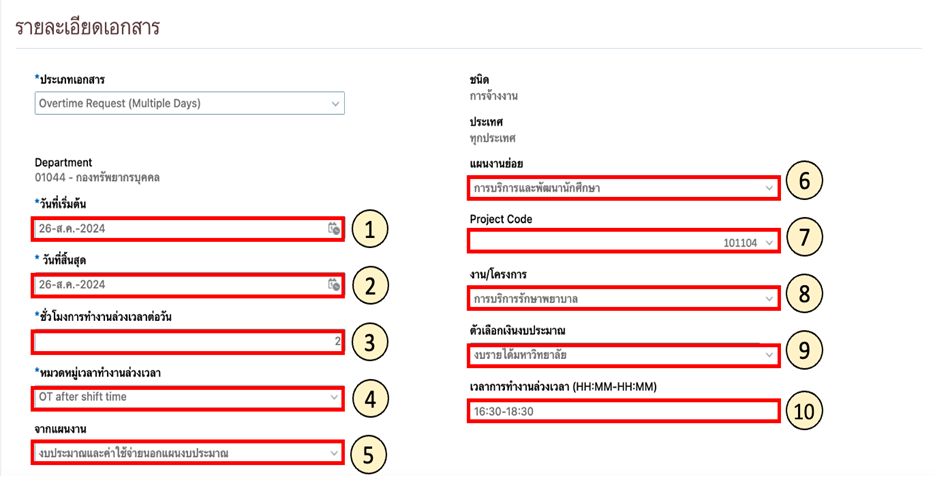Screen dimensions: 935x479
Task: Click numbered marker 7 circle
Action: click(803, 236)
